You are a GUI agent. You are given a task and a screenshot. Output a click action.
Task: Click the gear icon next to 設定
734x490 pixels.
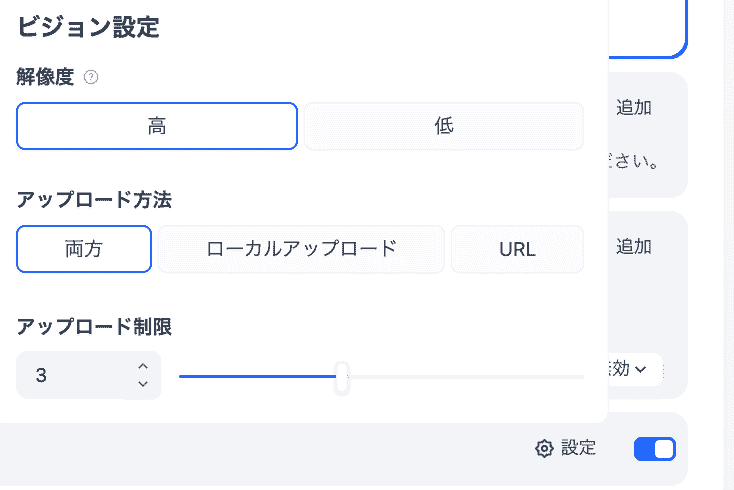point(544,449)
